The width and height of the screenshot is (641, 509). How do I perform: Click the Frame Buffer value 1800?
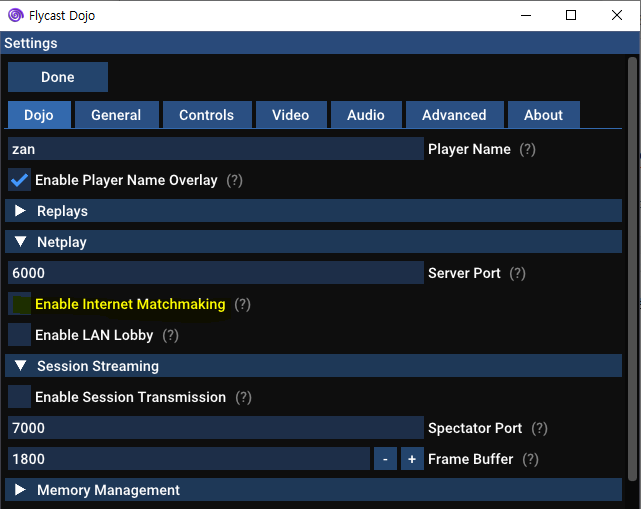coord(189,459)
